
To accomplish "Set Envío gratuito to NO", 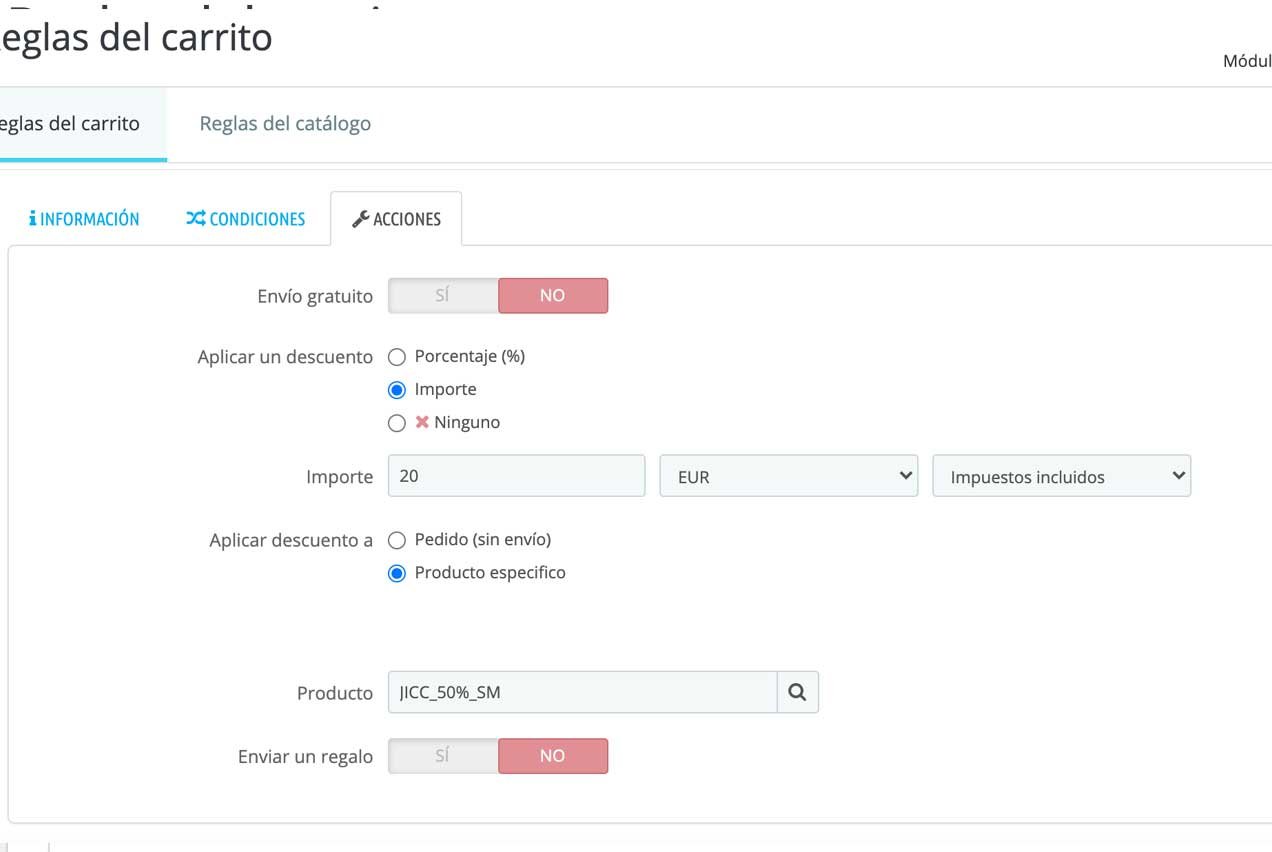I will coord(552,296).
